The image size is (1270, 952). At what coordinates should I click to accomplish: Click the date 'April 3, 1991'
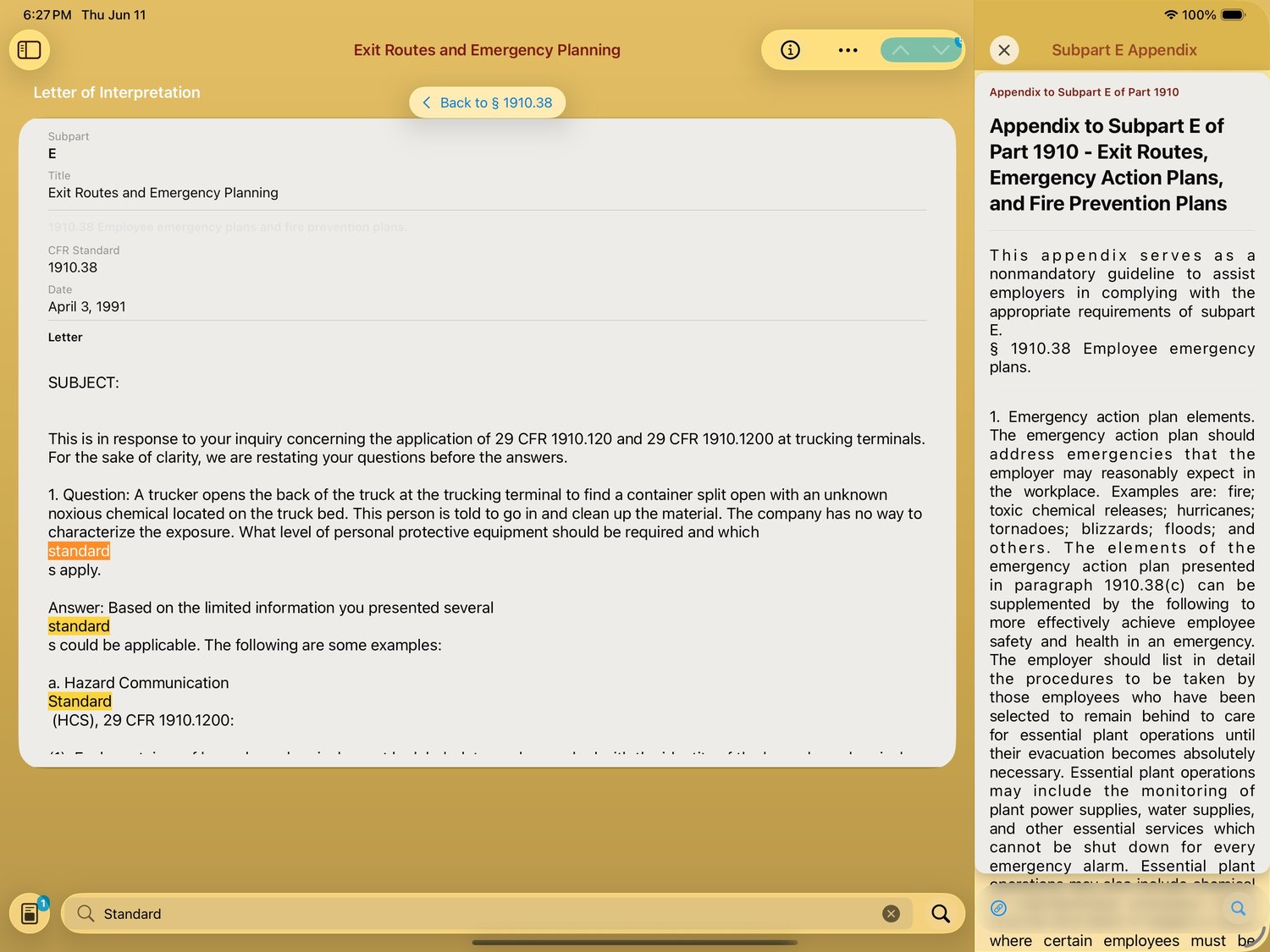pos(87,306)
